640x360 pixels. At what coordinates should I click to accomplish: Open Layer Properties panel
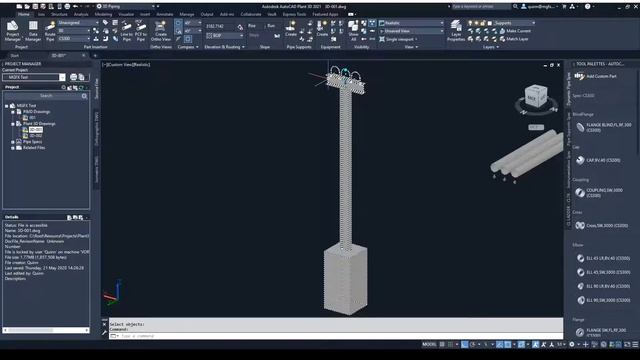click(x=456, y=31)
